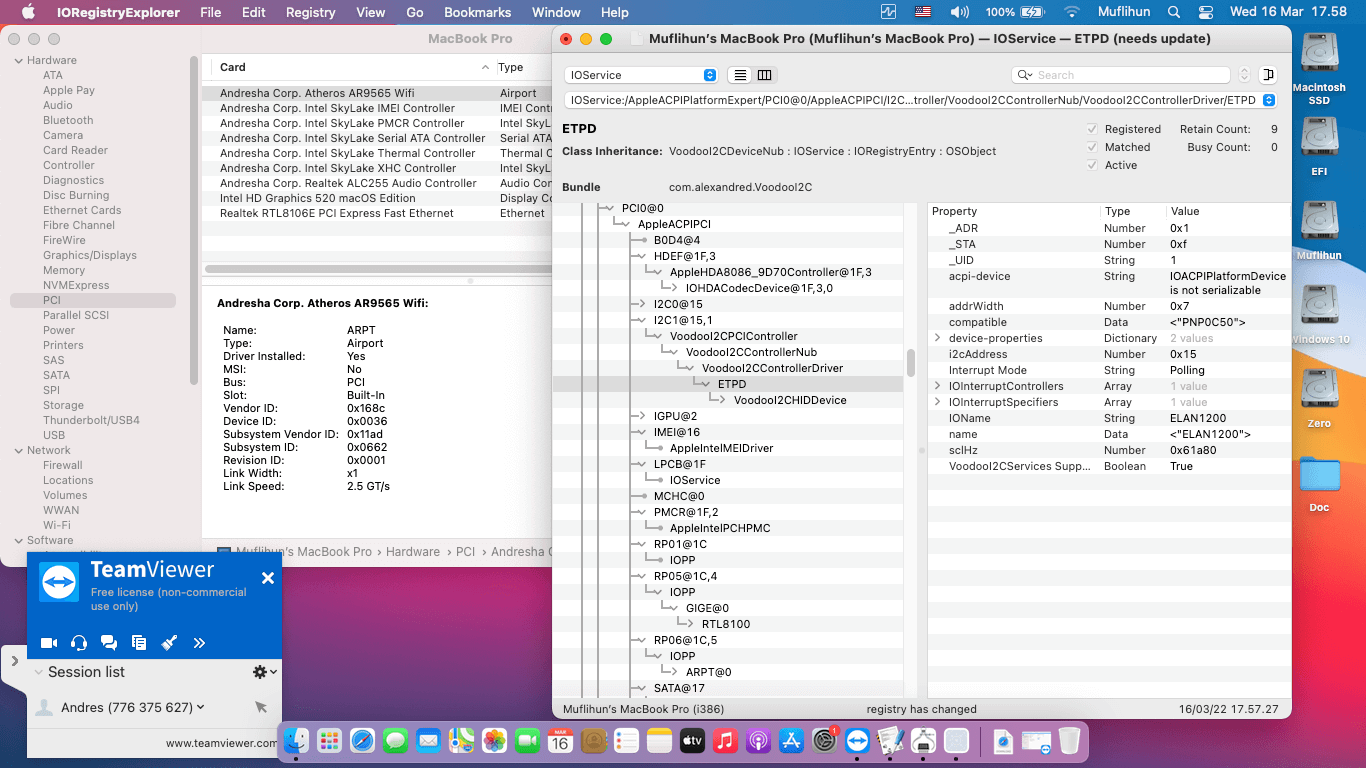Open the Go menu
The height and width of the screenshot is (768, 1366).
pyautogui.click(x=415, y=12)
